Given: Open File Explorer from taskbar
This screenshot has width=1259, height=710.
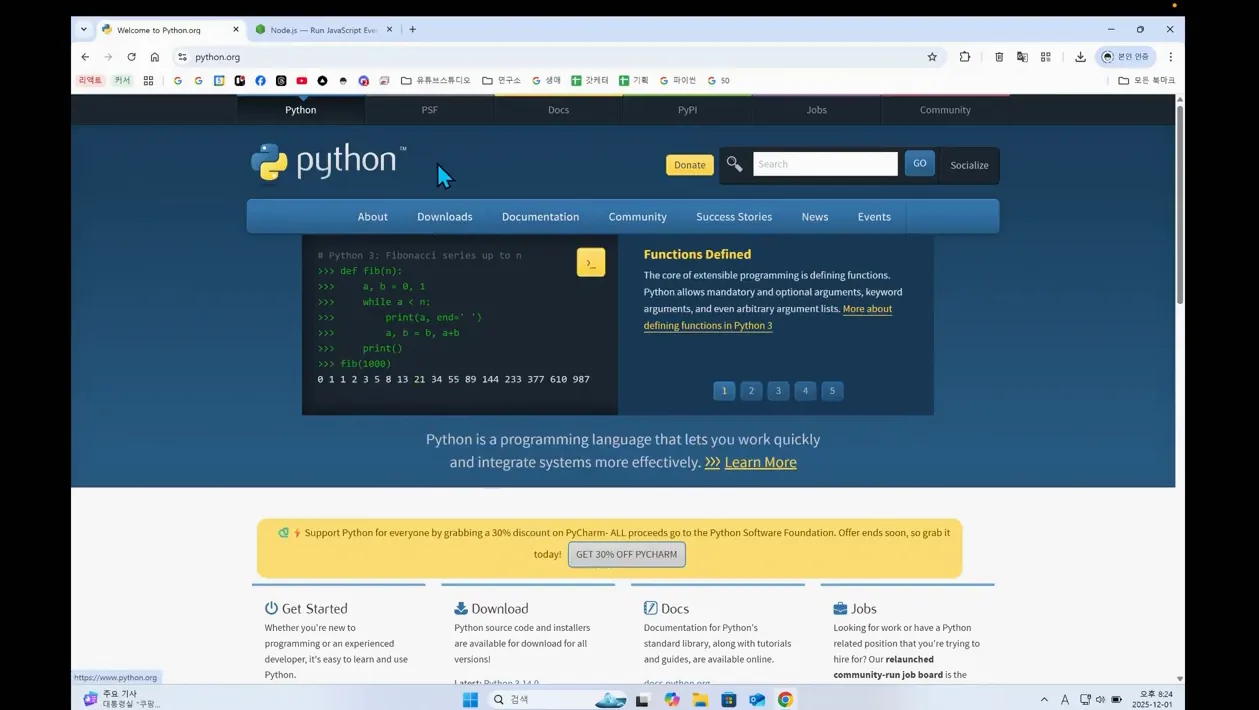Looking at the screenshot, I should pyautogui.click(x=700, y=699).
